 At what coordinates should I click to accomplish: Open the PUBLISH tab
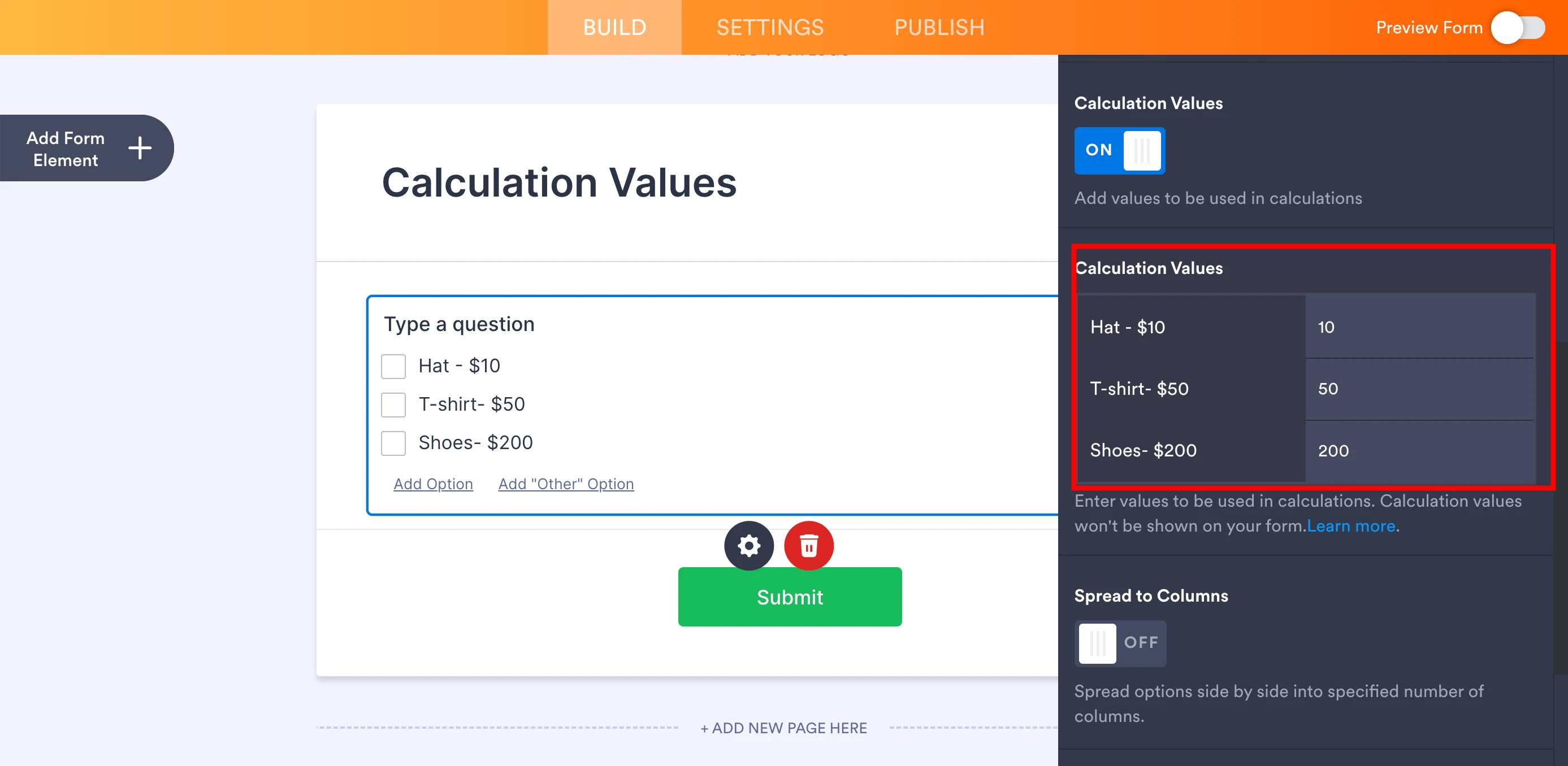click(939, 27)
